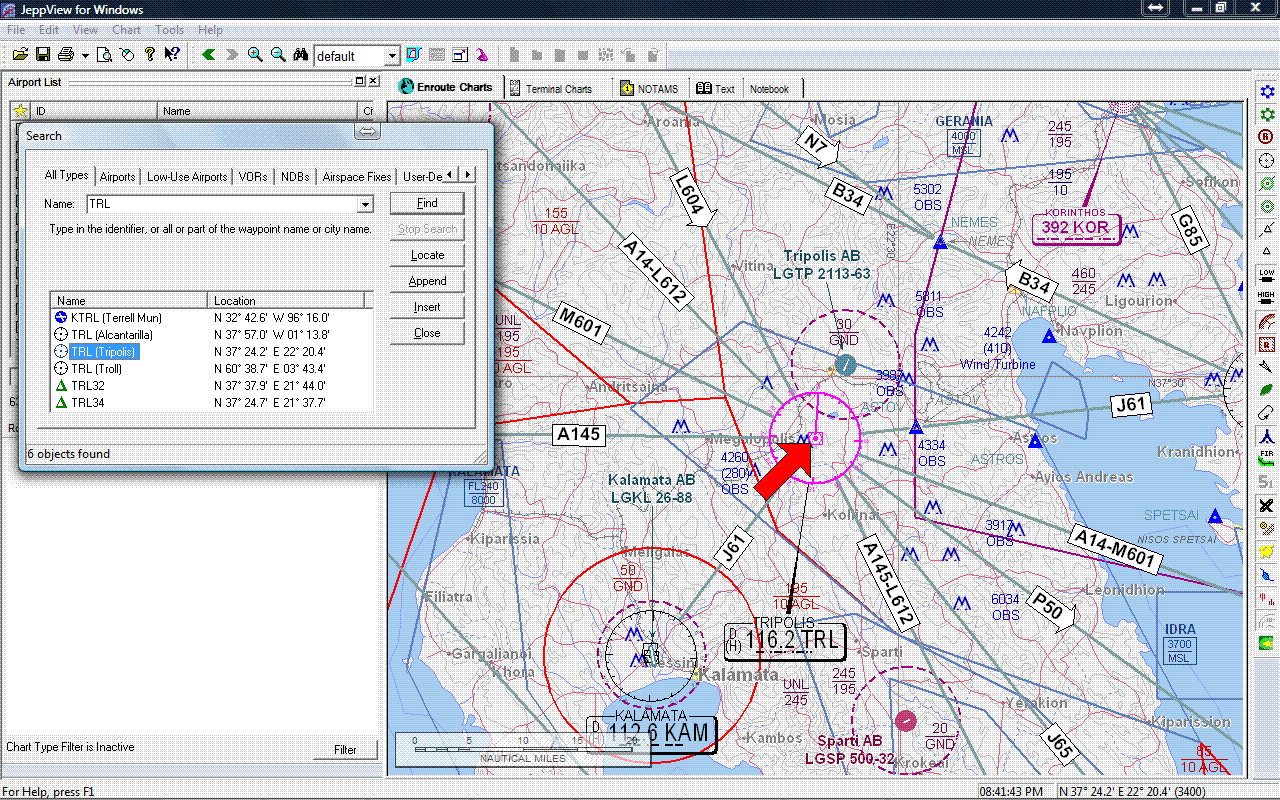Image resolution: width=1280 pixels, height=800 pixels.
Task: Open the print options dropdown arrow
Action: coord(85,55)
